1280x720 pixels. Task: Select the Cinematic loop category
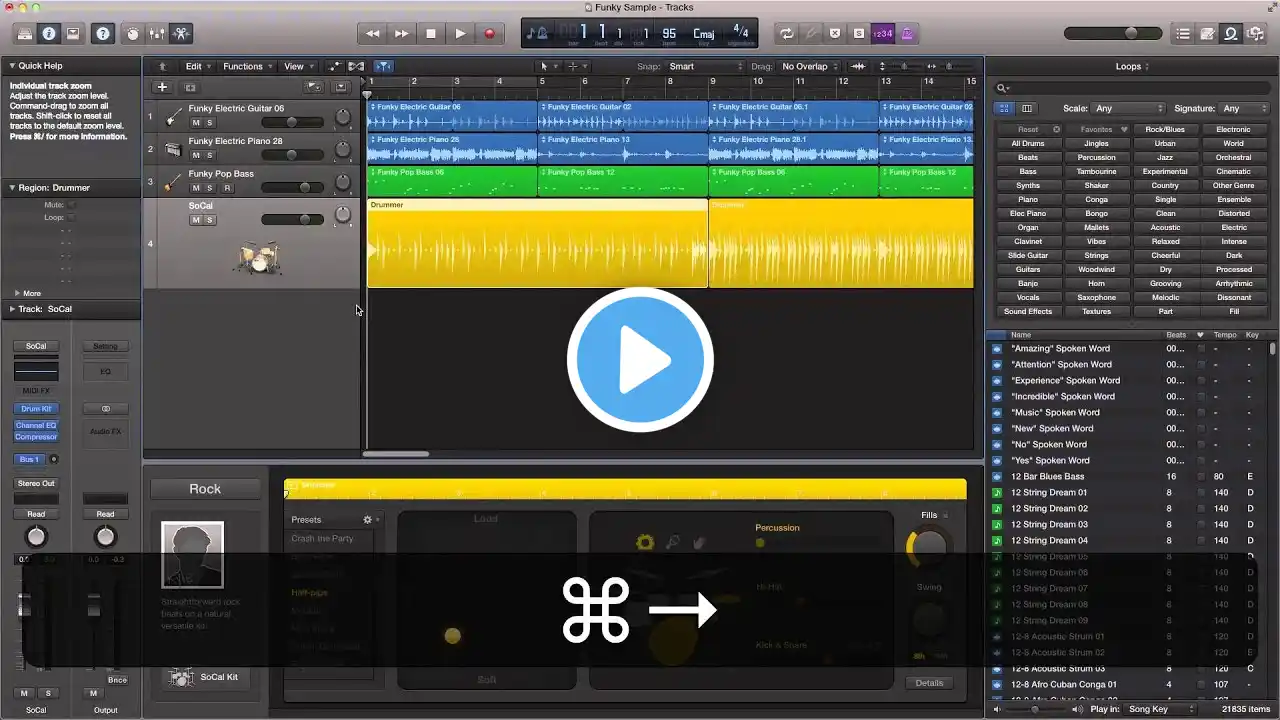point(1234,171)
